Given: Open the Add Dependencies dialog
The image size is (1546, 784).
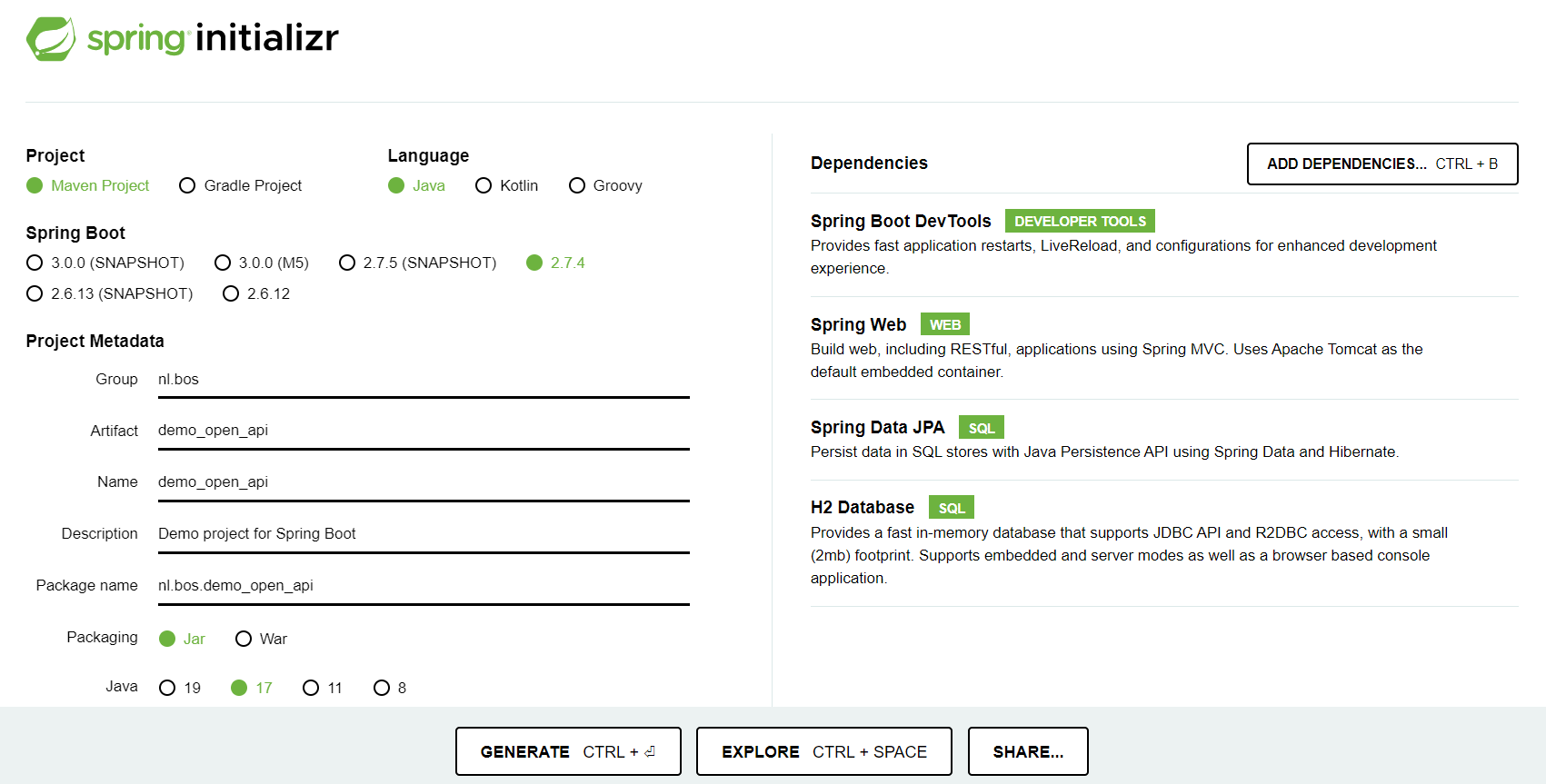Looking at the screenshot, I should [x=1381, y=164].
